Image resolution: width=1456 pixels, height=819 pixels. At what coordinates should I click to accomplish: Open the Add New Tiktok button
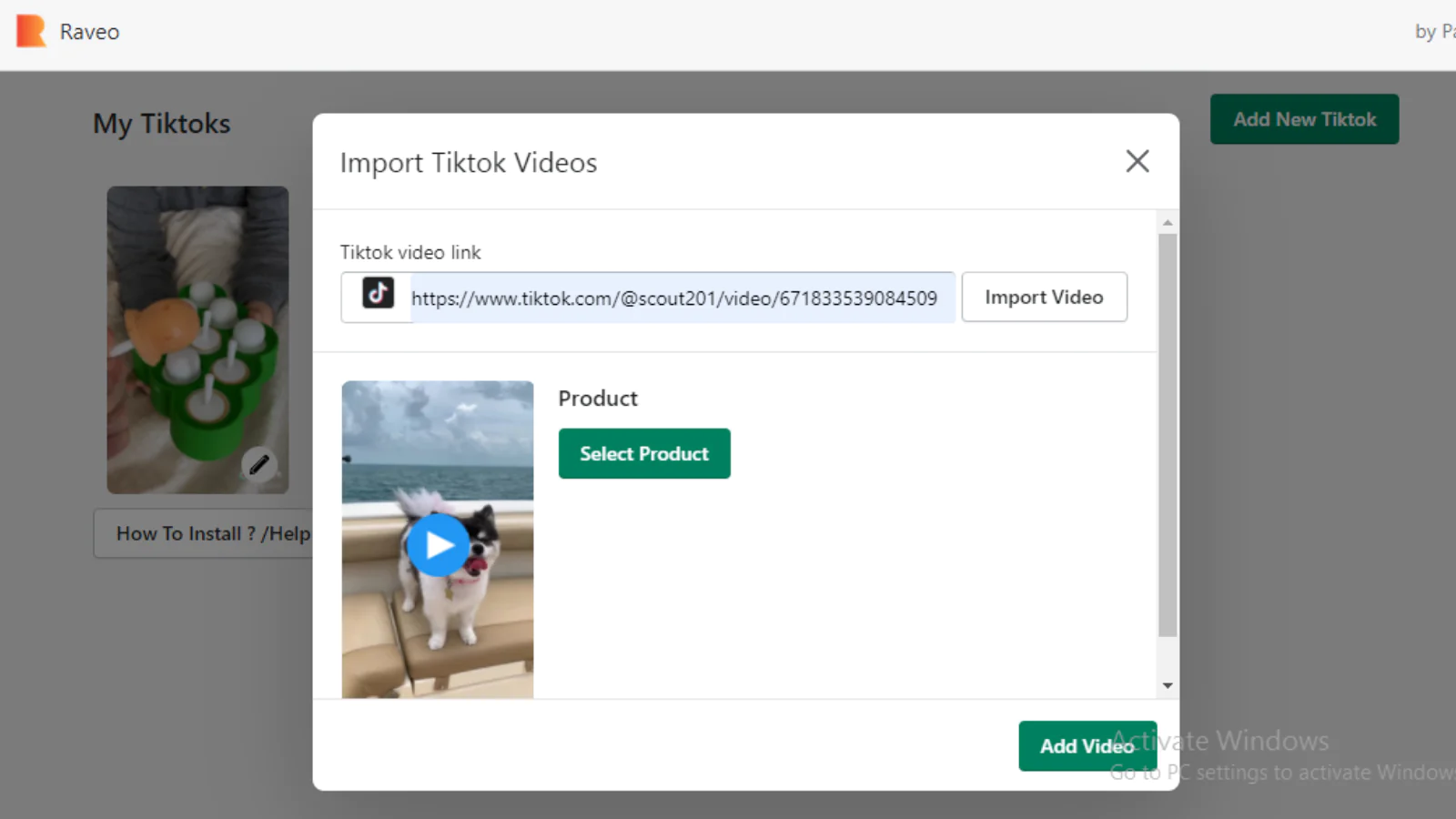pyautogui.click(x=1303, y=119)
